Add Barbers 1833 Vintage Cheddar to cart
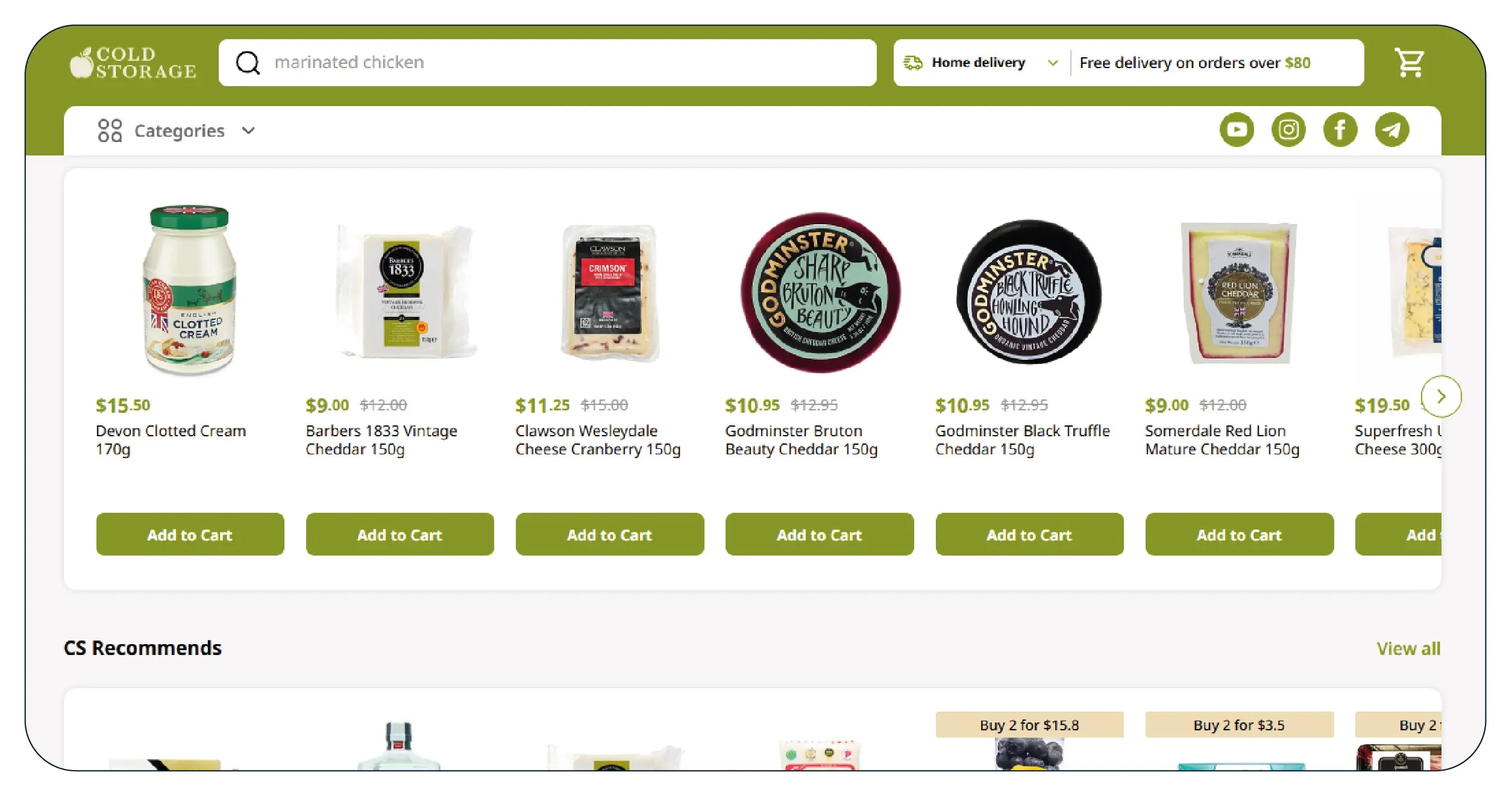The image size is (1512, 796). pos(400,534)
